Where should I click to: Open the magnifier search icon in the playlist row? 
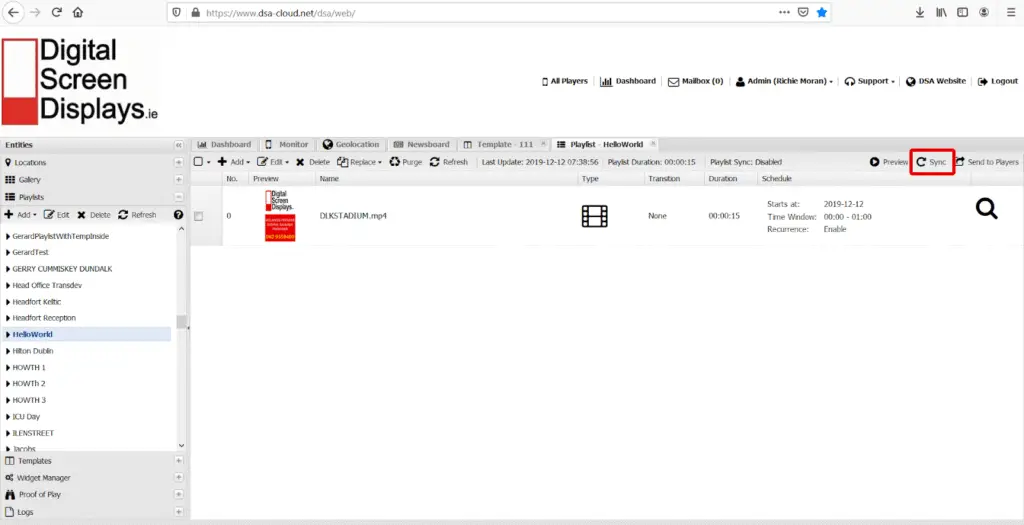pyautogui.click(x=987, y=208)
